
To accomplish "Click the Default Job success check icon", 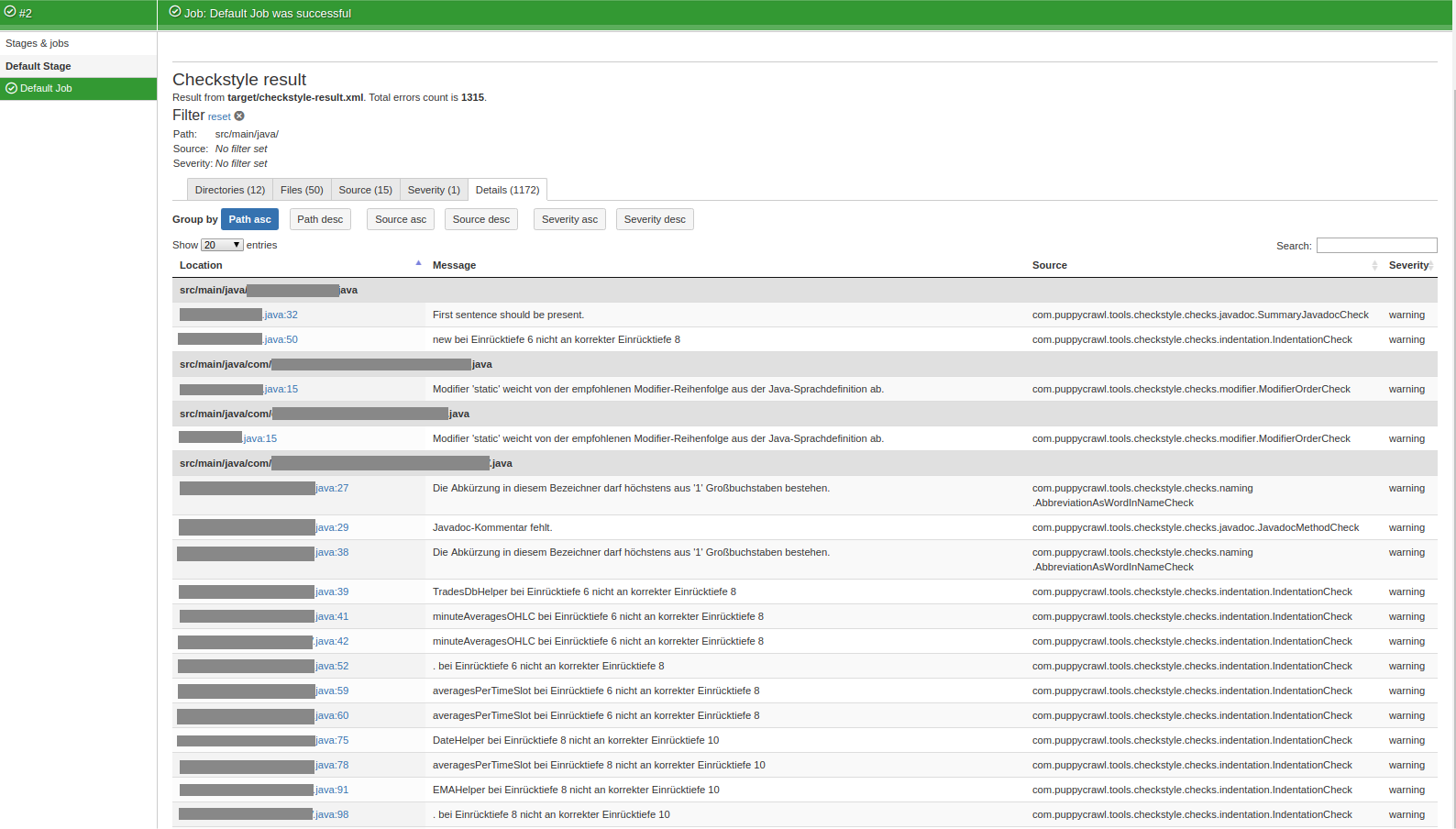I will (x=12, y=88).
